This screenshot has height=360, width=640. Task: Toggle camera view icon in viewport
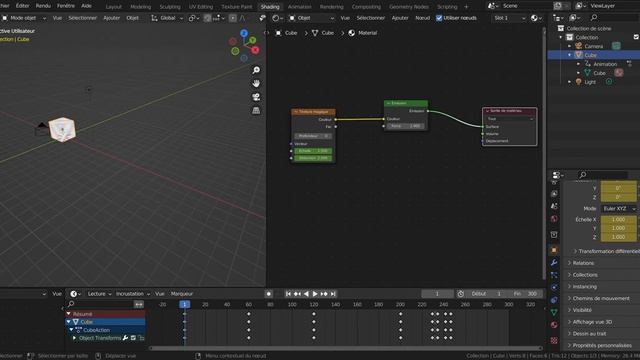point(256,97)
